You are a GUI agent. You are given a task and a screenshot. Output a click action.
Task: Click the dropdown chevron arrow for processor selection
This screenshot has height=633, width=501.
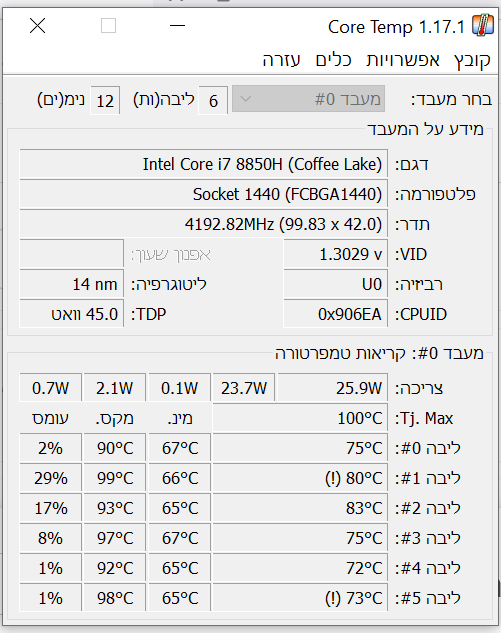pyautogui.click(x=245, y=99)
